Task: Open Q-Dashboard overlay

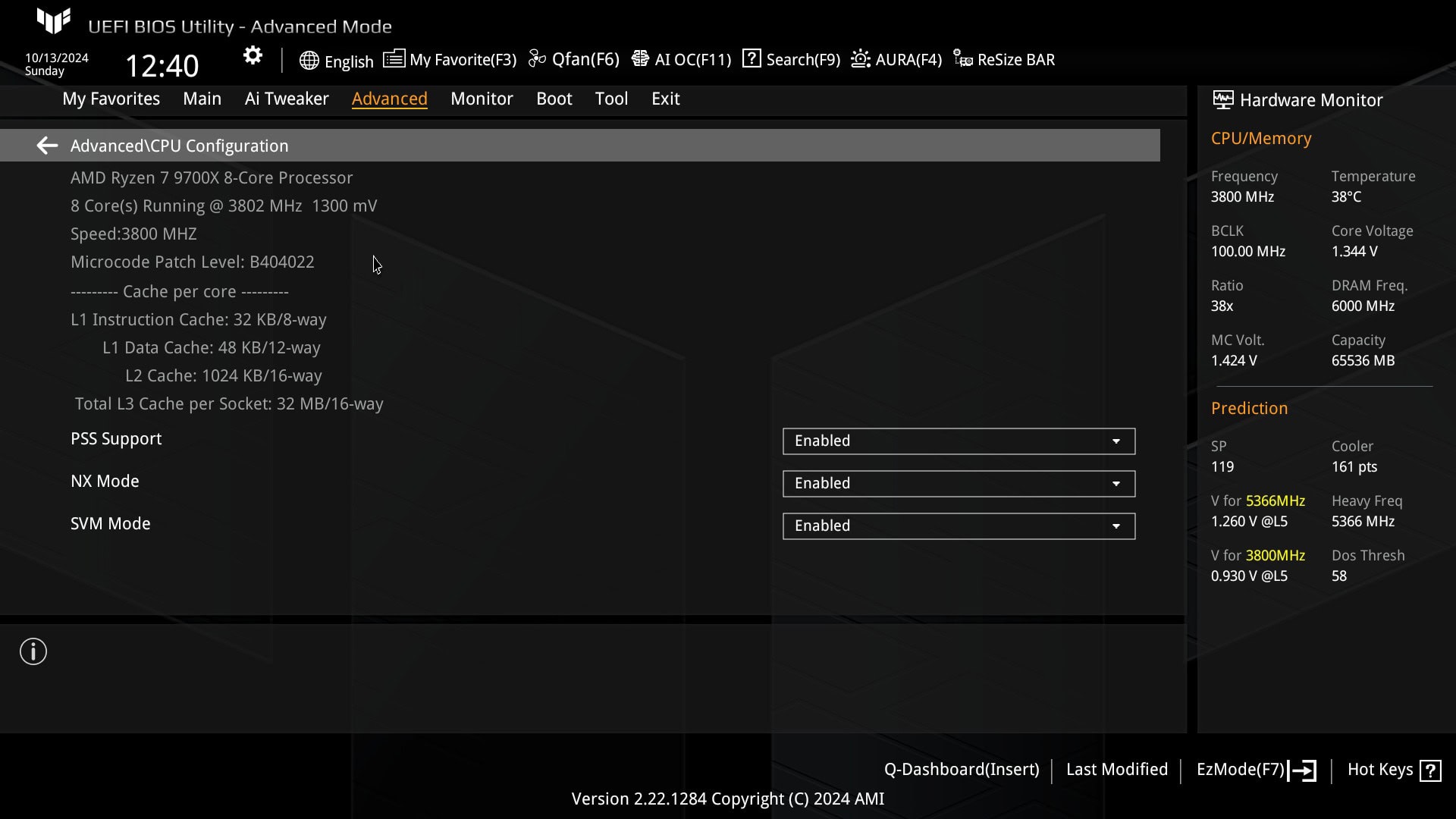Action: [x=960, y=769]
